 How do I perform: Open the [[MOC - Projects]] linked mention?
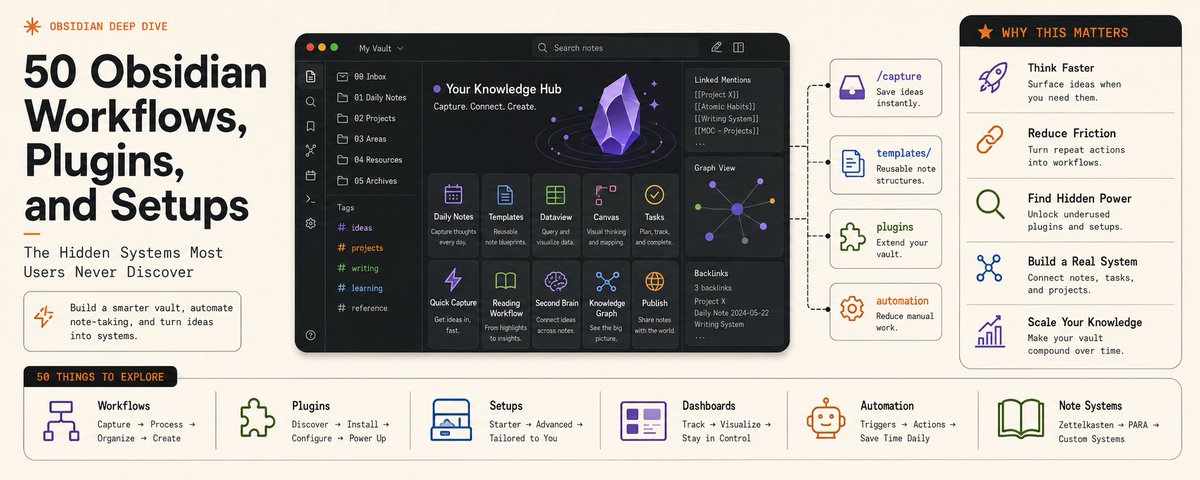coord(726,131)
